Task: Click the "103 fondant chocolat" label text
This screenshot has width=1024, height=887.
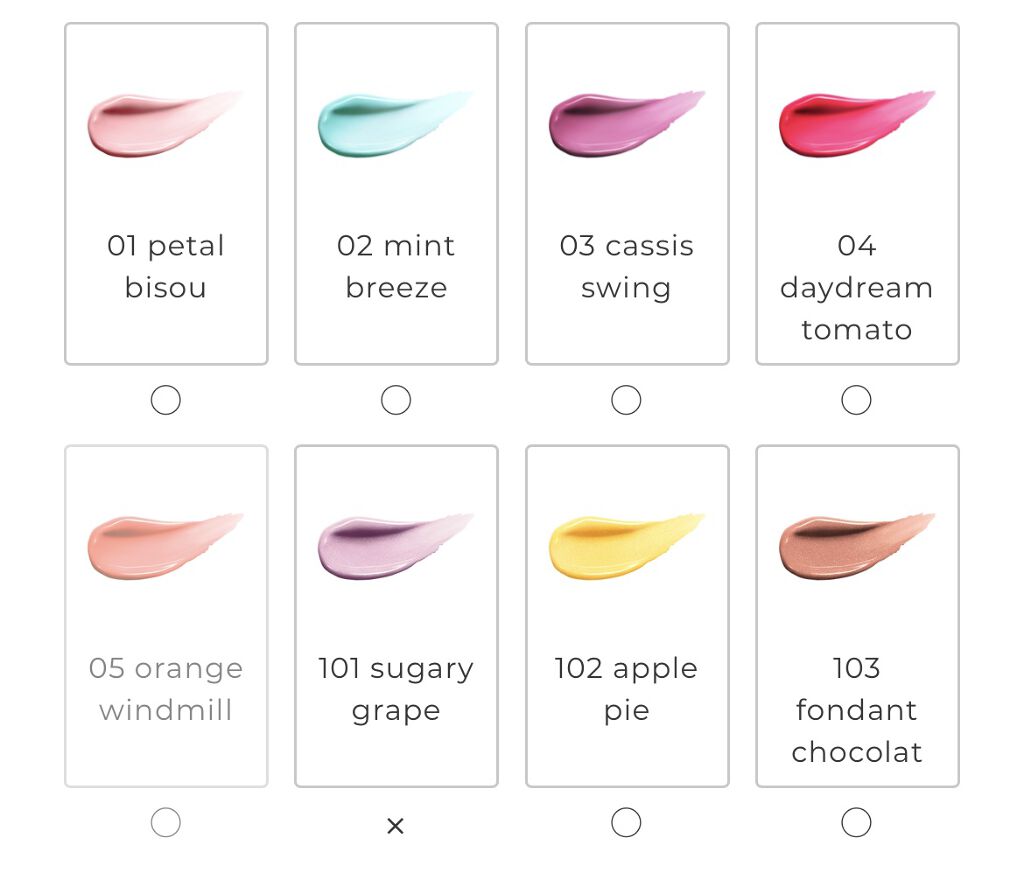Action: [857, 710]
